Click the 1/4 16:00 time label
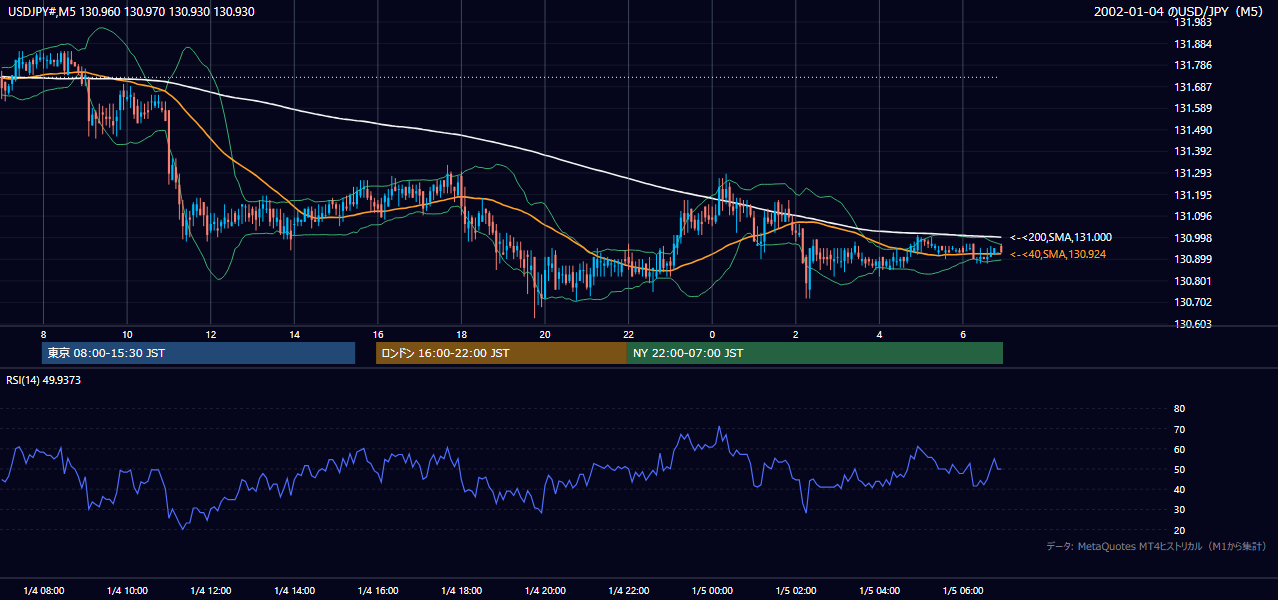Image resolution: width=1278 pixels, height=600 pixels. tap(378, 590)
